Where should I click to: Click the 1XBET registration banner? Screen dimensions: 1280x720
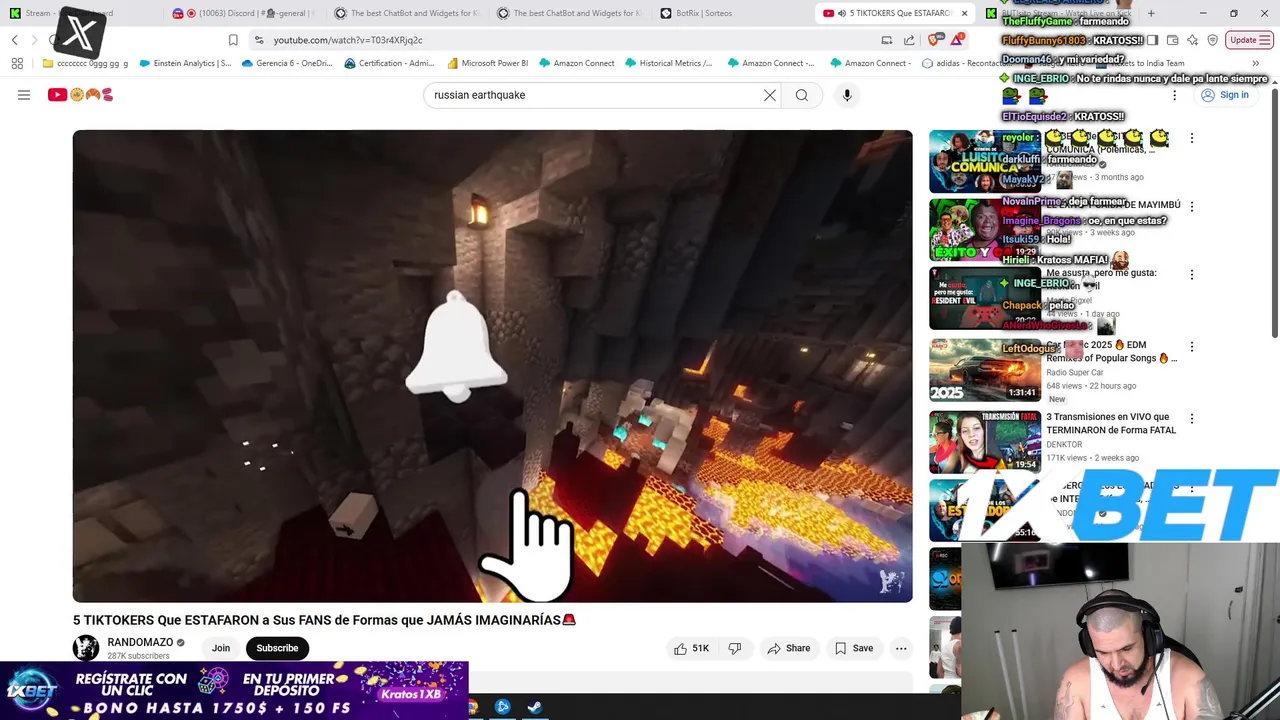234,690
